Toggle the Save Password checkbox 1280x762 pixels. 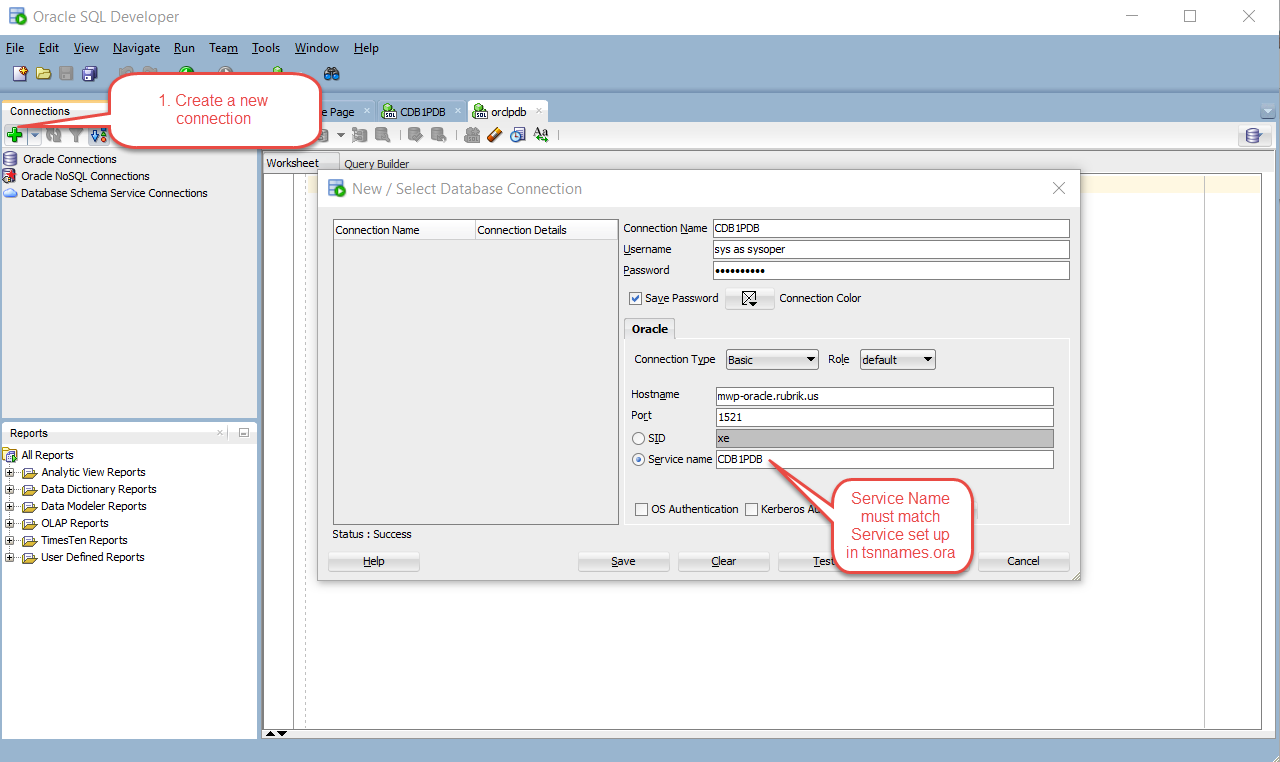click(x=635, y=298)
